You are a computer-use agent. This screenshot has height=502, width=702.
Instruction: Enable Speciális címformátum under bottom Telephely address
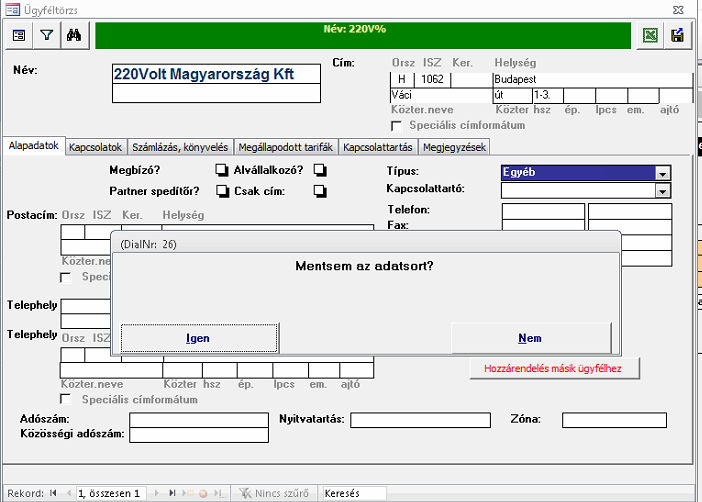pyautogui.click(x=65, y=399)
